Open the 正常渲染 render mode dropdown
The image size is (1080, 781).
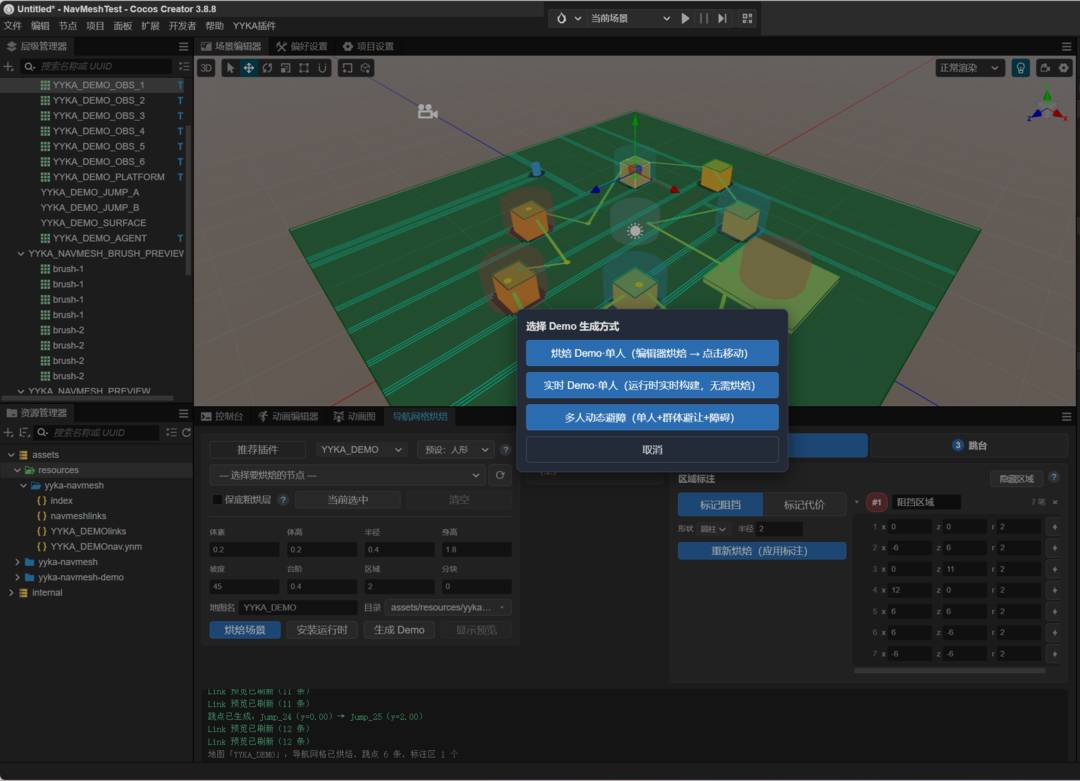point(969,67)
